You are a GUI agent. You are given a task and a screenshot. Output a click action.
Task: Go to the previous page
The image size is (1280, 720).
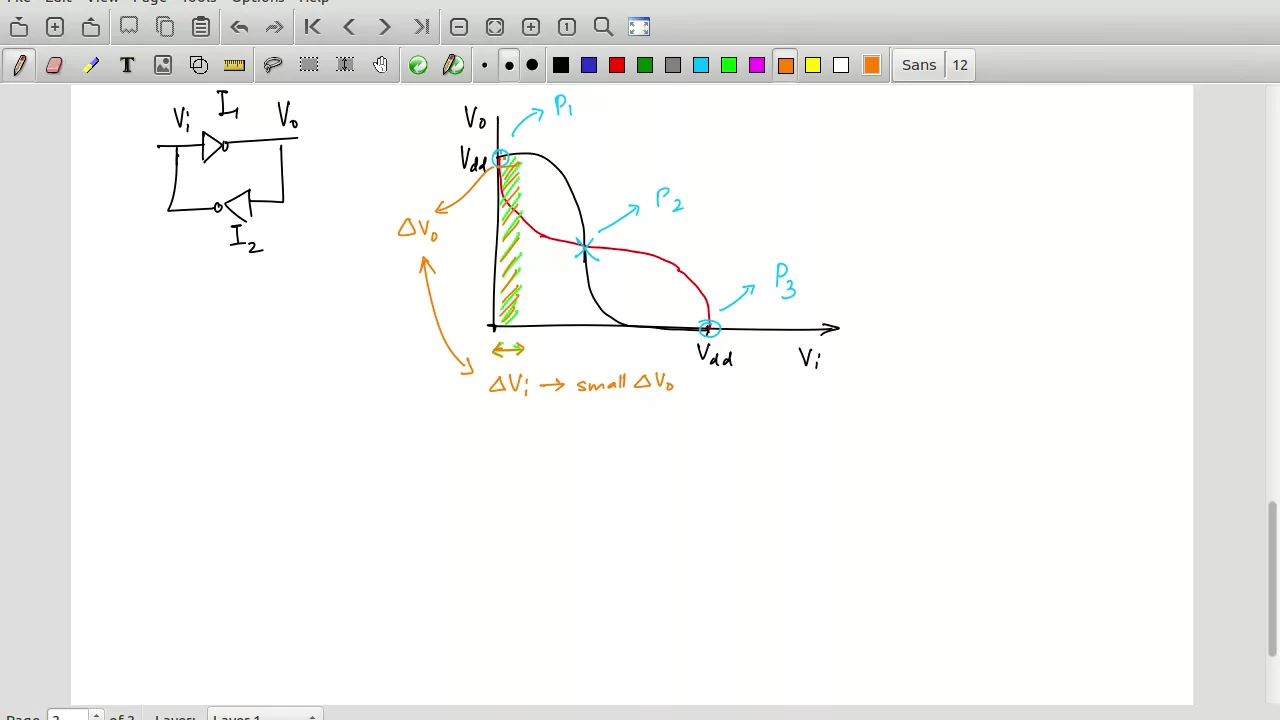(x=349, y=27)
